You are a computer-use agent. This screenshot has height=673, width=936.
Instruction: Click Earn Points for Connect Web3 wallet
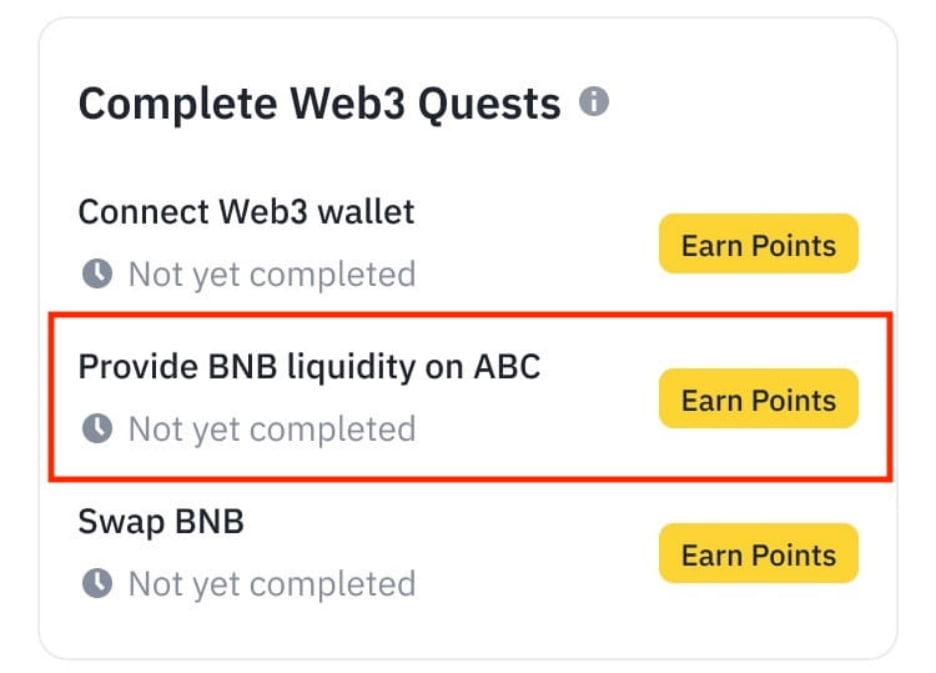(758, 243)
